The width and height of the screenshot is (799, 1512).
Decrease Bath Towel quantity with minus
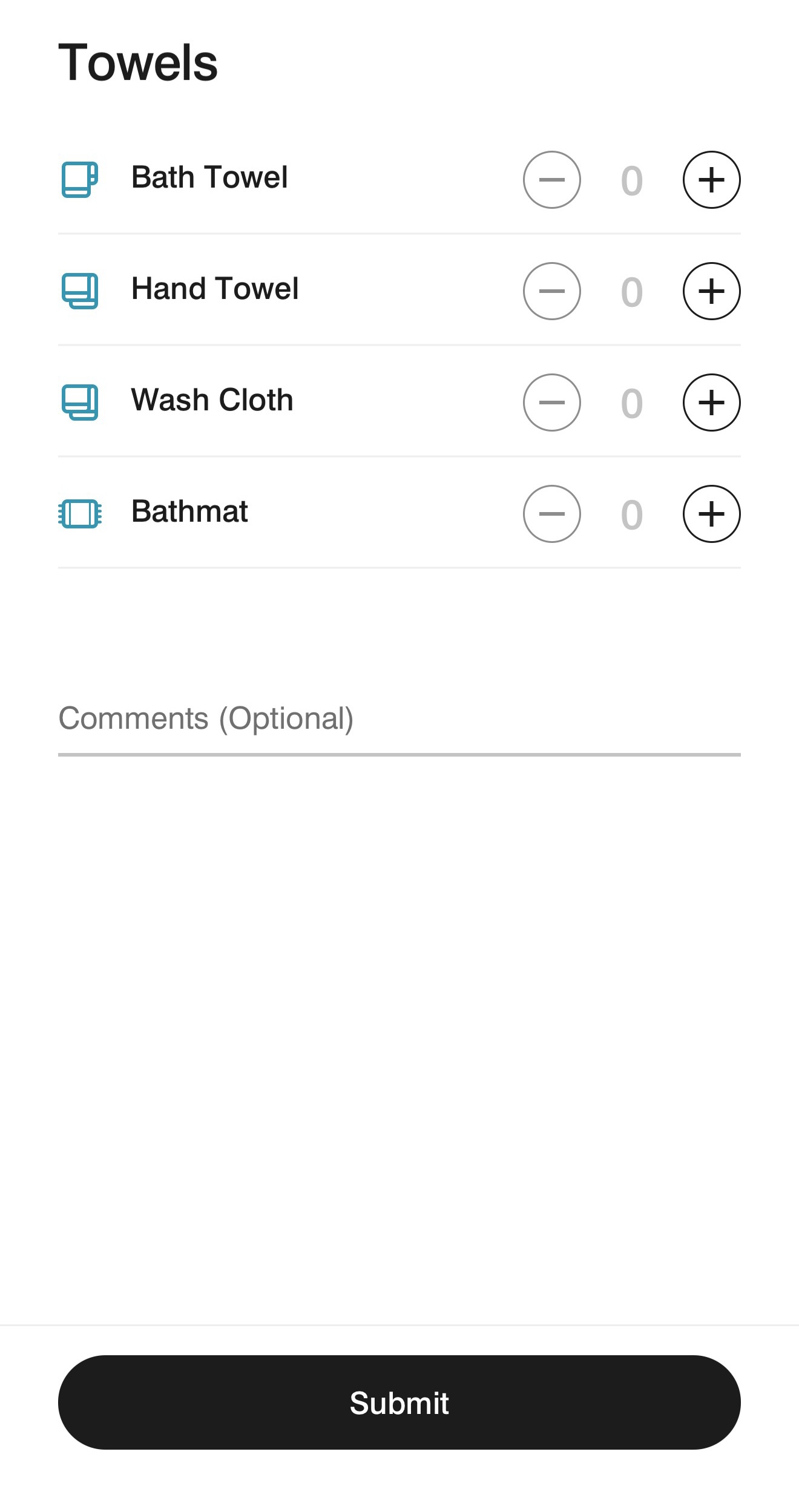[x=551, y=180]
